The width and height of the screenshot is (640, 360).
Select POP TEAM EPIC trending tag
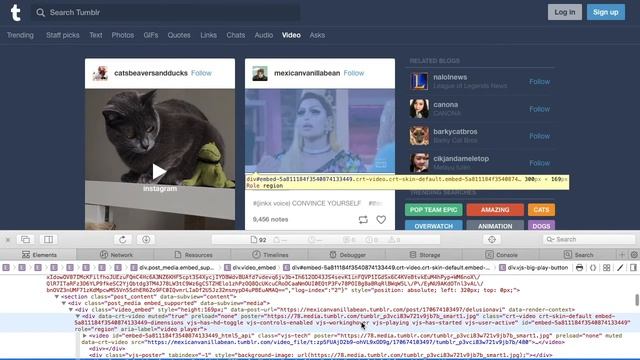(433, 210)
